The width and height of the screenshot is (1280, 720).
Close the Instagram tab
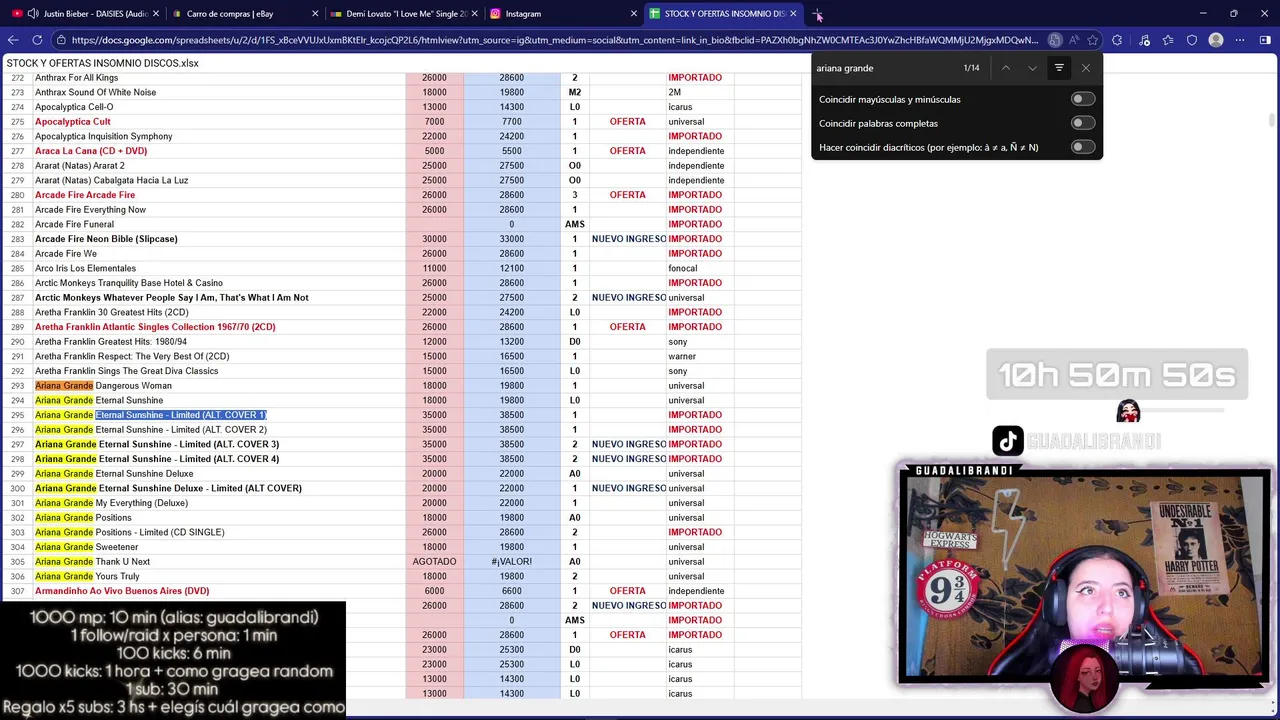[633, 14]
